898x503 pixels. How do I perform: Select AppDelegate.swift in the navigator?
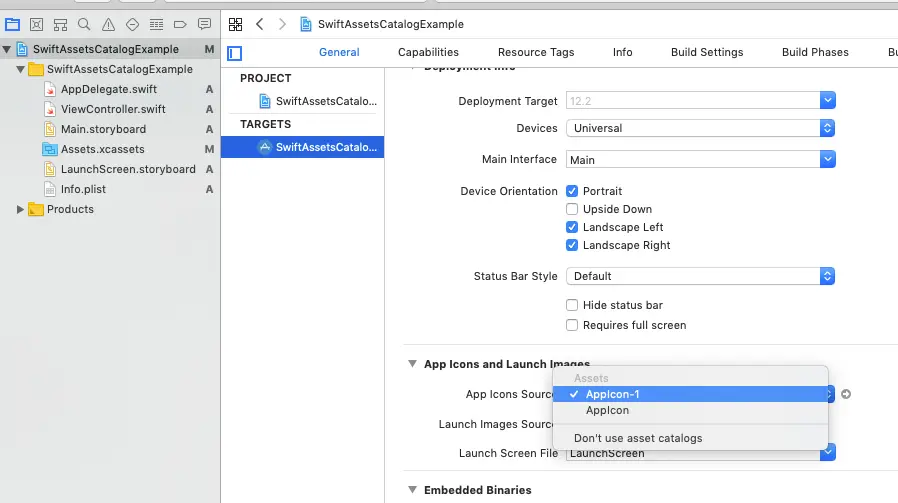pos(109,89)
